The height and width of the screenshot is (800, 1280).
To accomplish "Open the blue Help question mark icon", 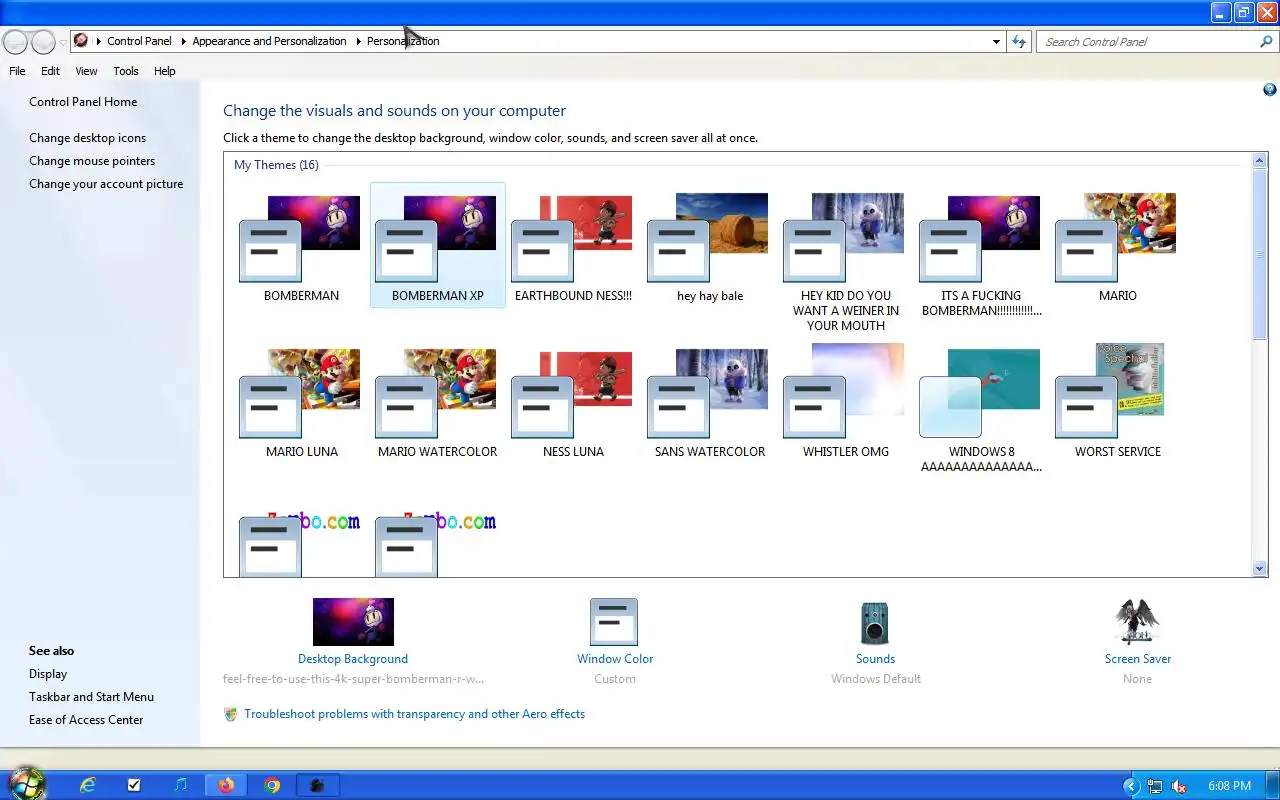I will coord(1270,90).
